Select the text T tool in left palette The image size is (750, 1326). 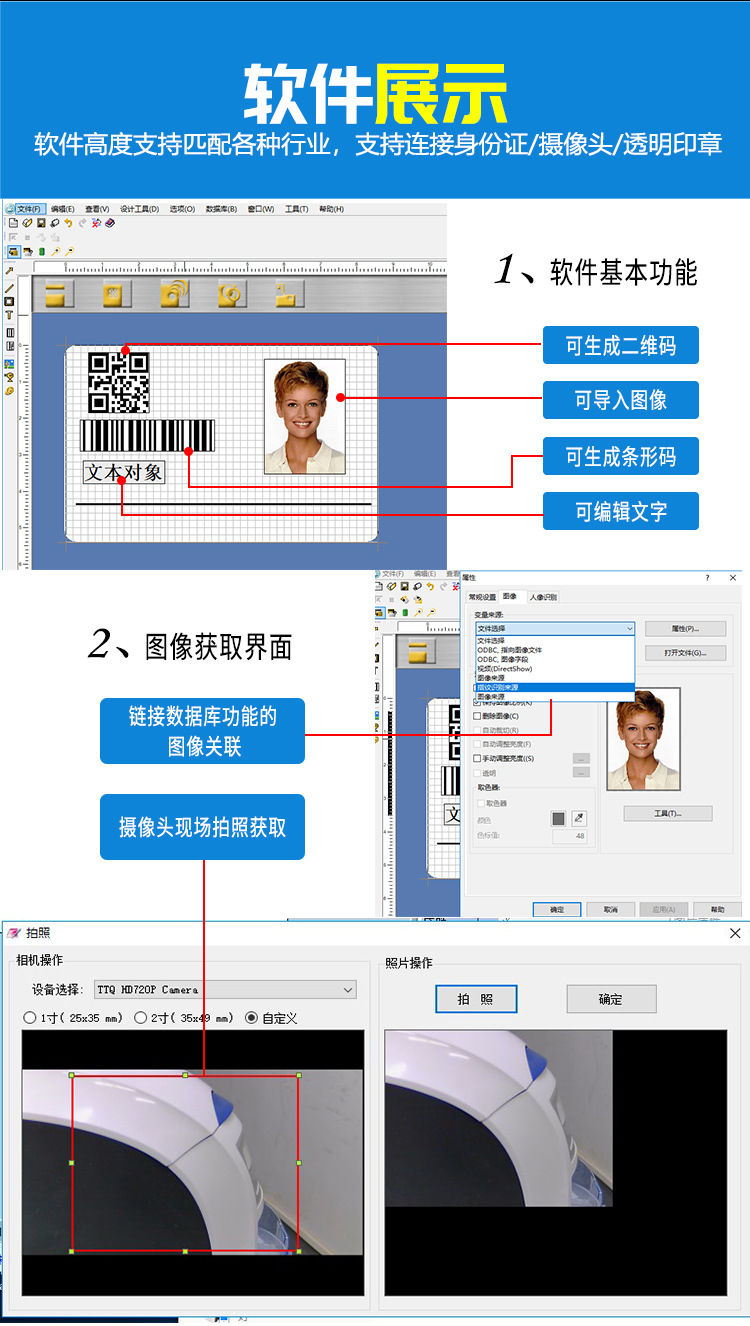(9, 315)
